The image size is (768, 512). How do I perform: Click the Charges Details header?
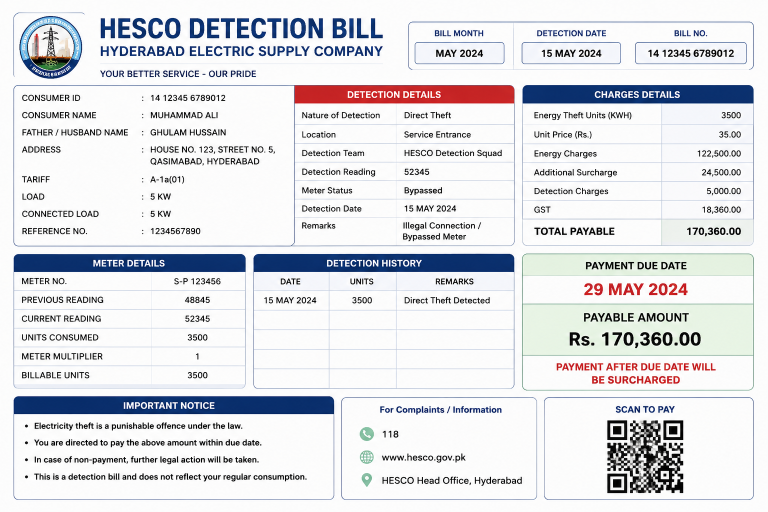(638, 94)
